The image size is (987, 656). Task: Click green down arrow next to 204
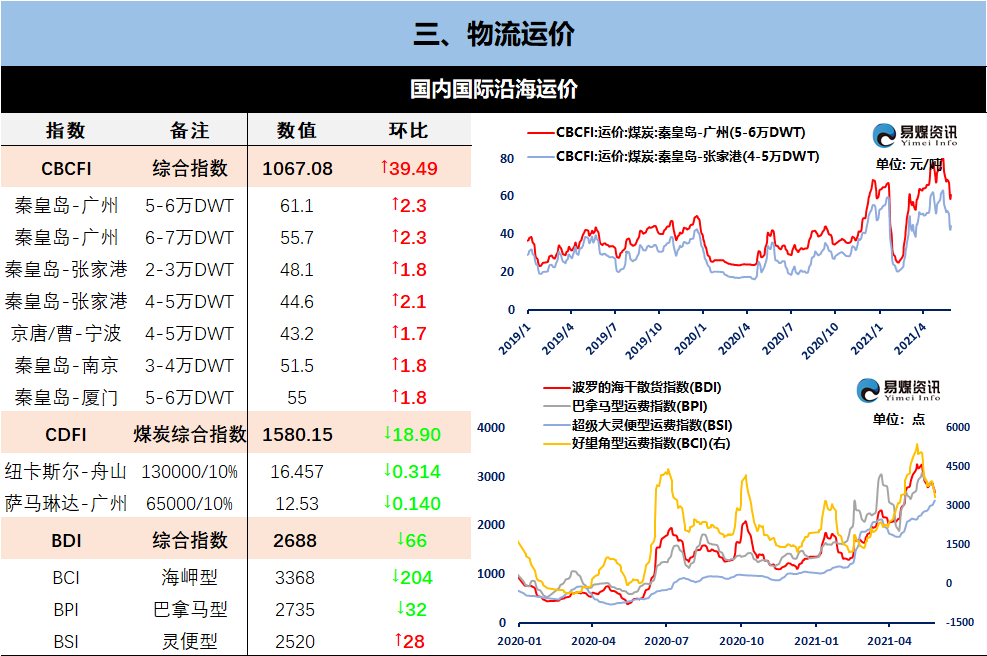click(x=395, y=576)
